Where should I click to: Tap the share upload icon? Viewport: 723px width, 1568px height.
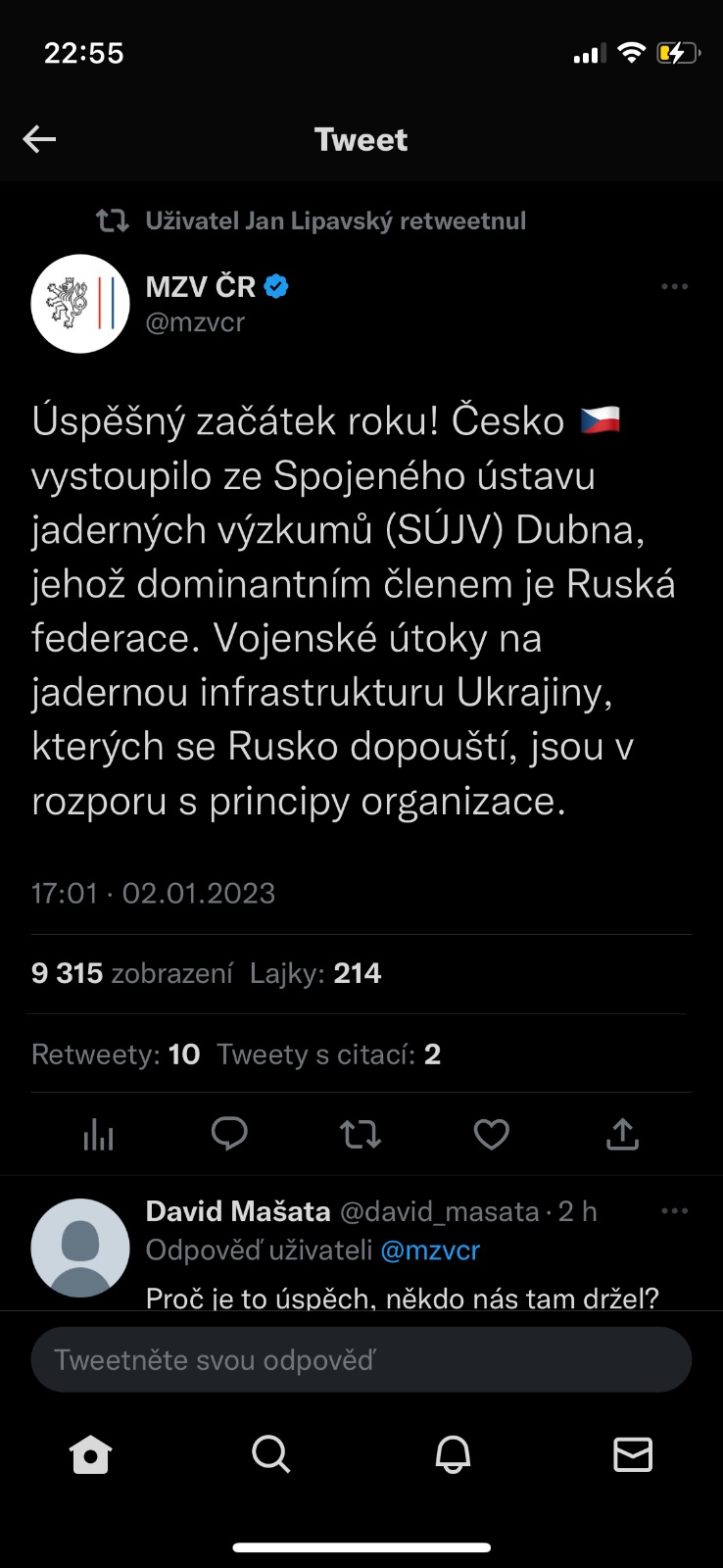coord(622,1134)
